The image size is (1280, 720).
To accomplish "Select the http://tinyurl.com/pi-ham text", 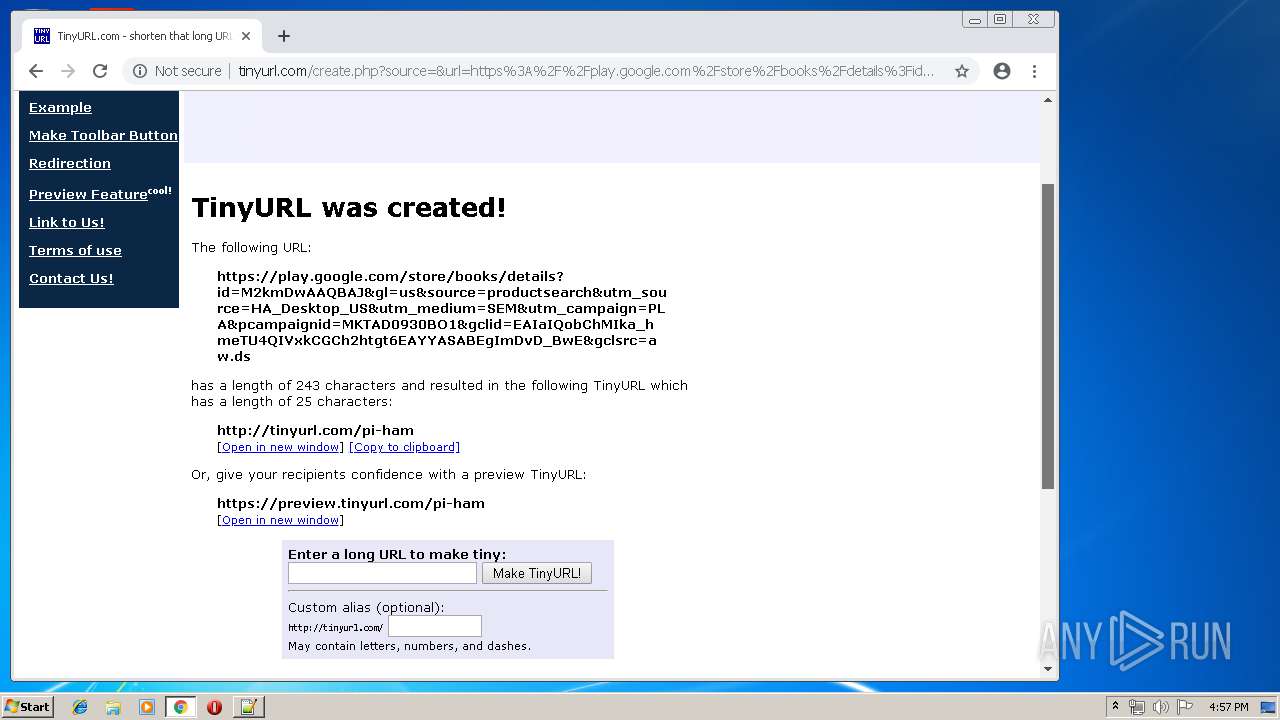I will click(315, 430).
